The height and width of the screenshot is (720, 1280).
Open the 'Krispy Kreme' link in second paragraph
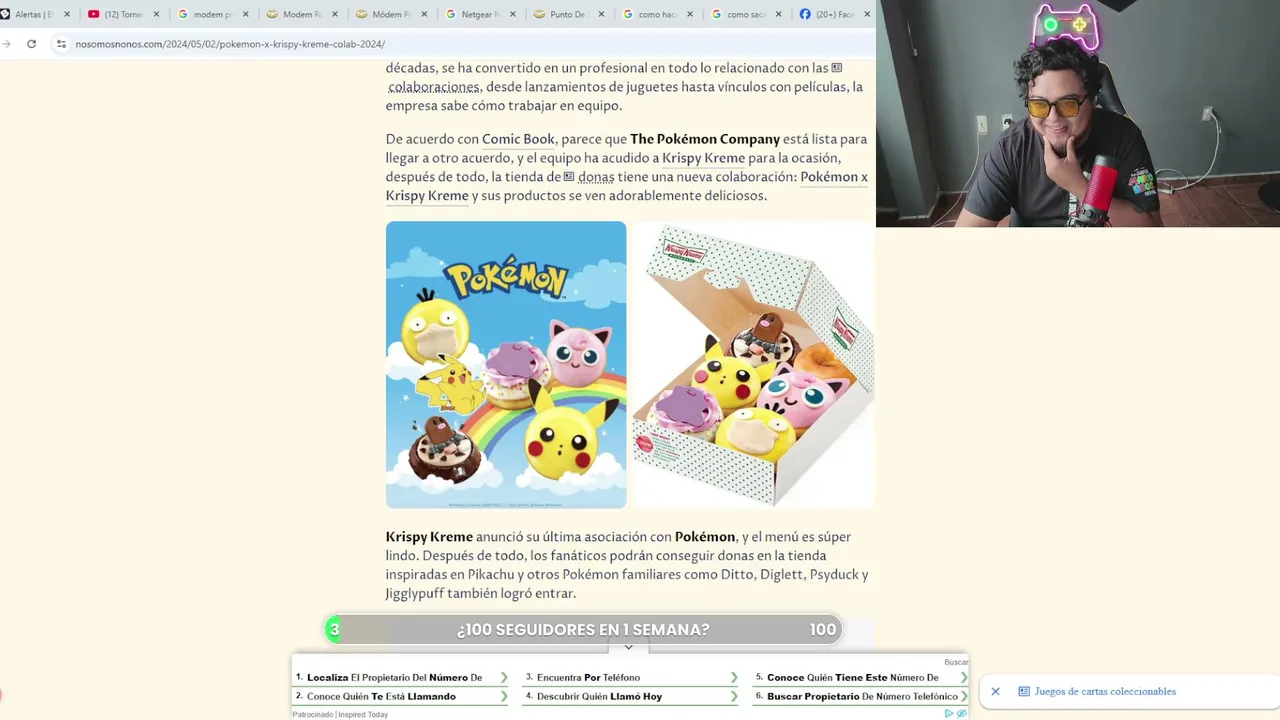point(703,158)
